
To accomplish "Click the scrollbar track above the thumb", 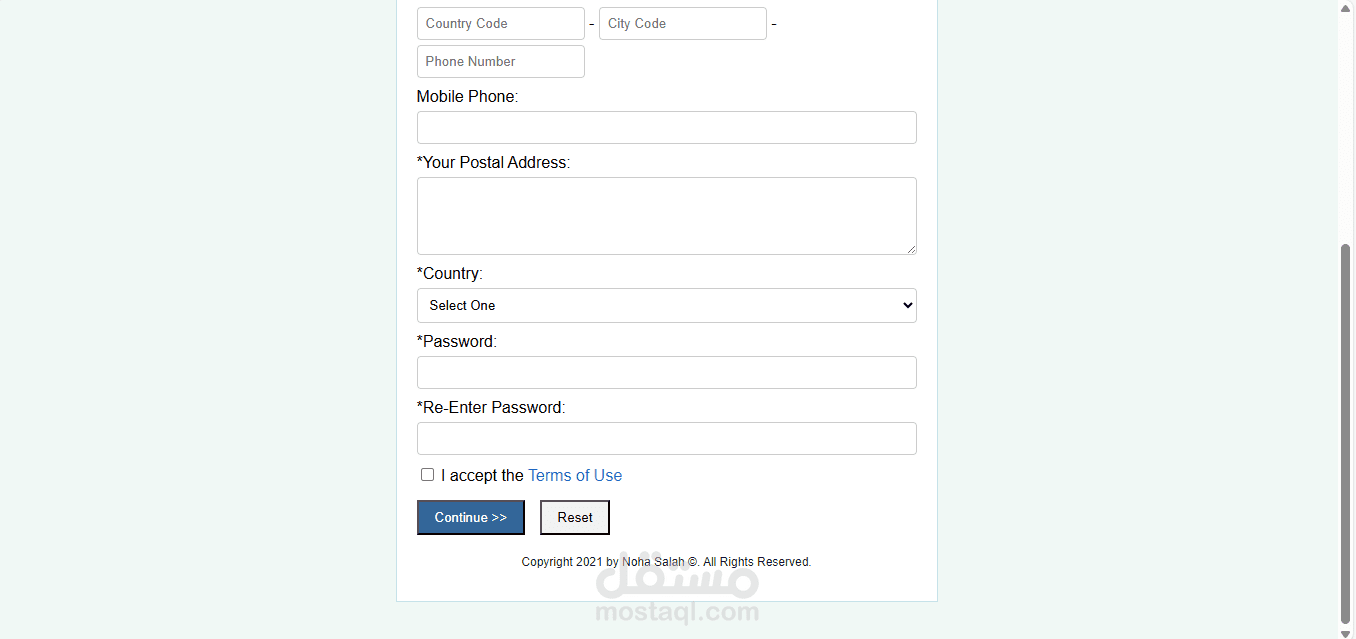I will click(x=1346, y=128).
